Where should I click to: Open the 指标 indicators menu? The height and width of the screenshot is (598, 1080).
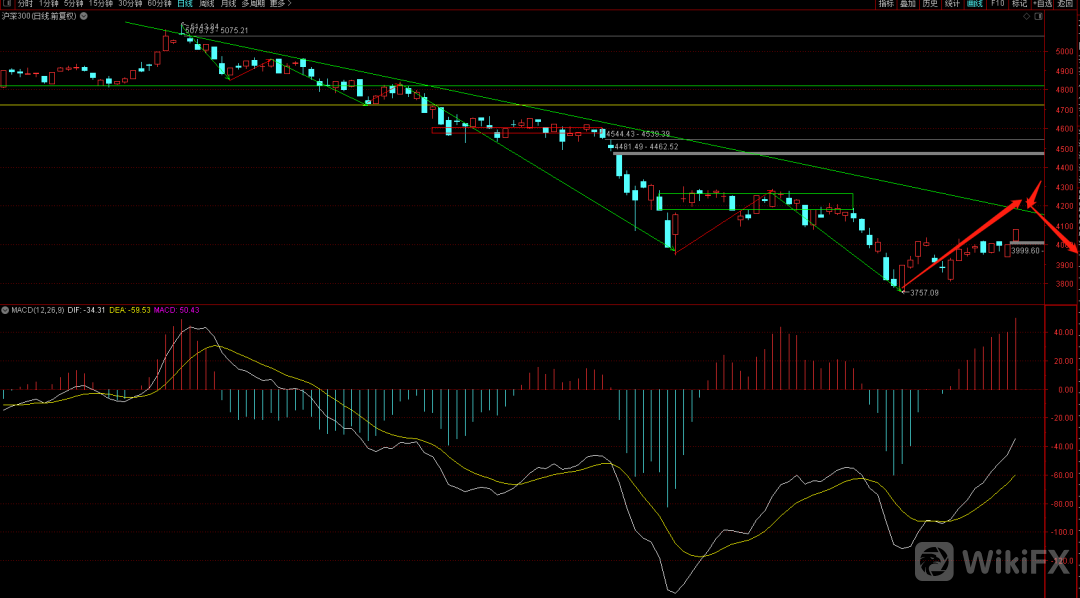coord(885,4)
